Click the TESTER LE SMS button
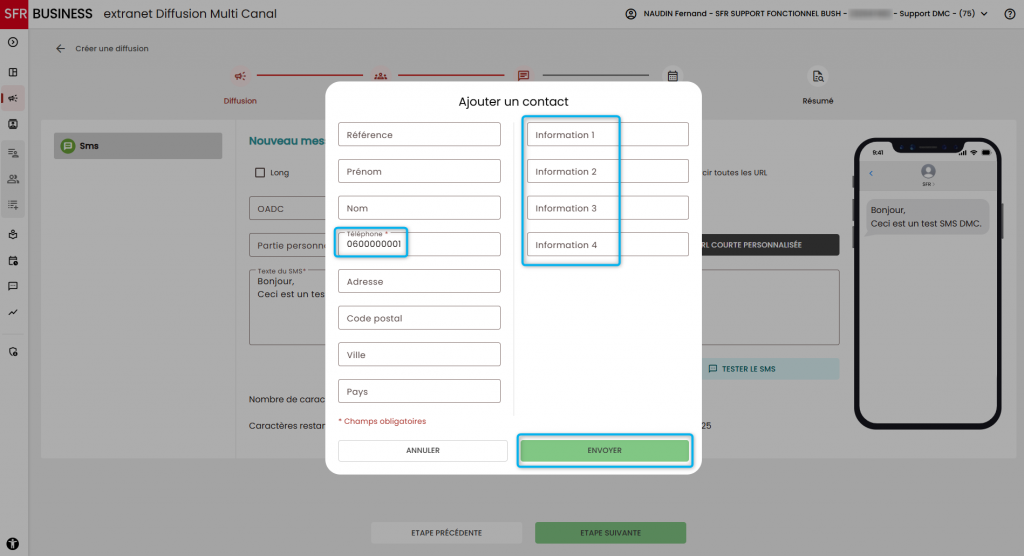The image size is (1024, 556). (771, 368)
